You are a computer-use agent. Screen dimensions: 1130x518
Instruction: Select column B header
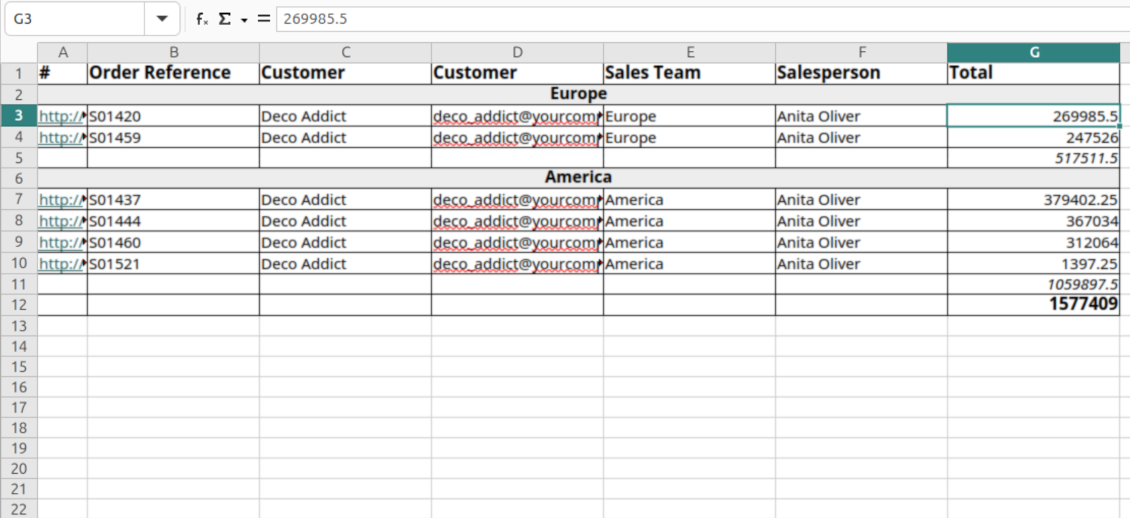[x=173, y=52]
